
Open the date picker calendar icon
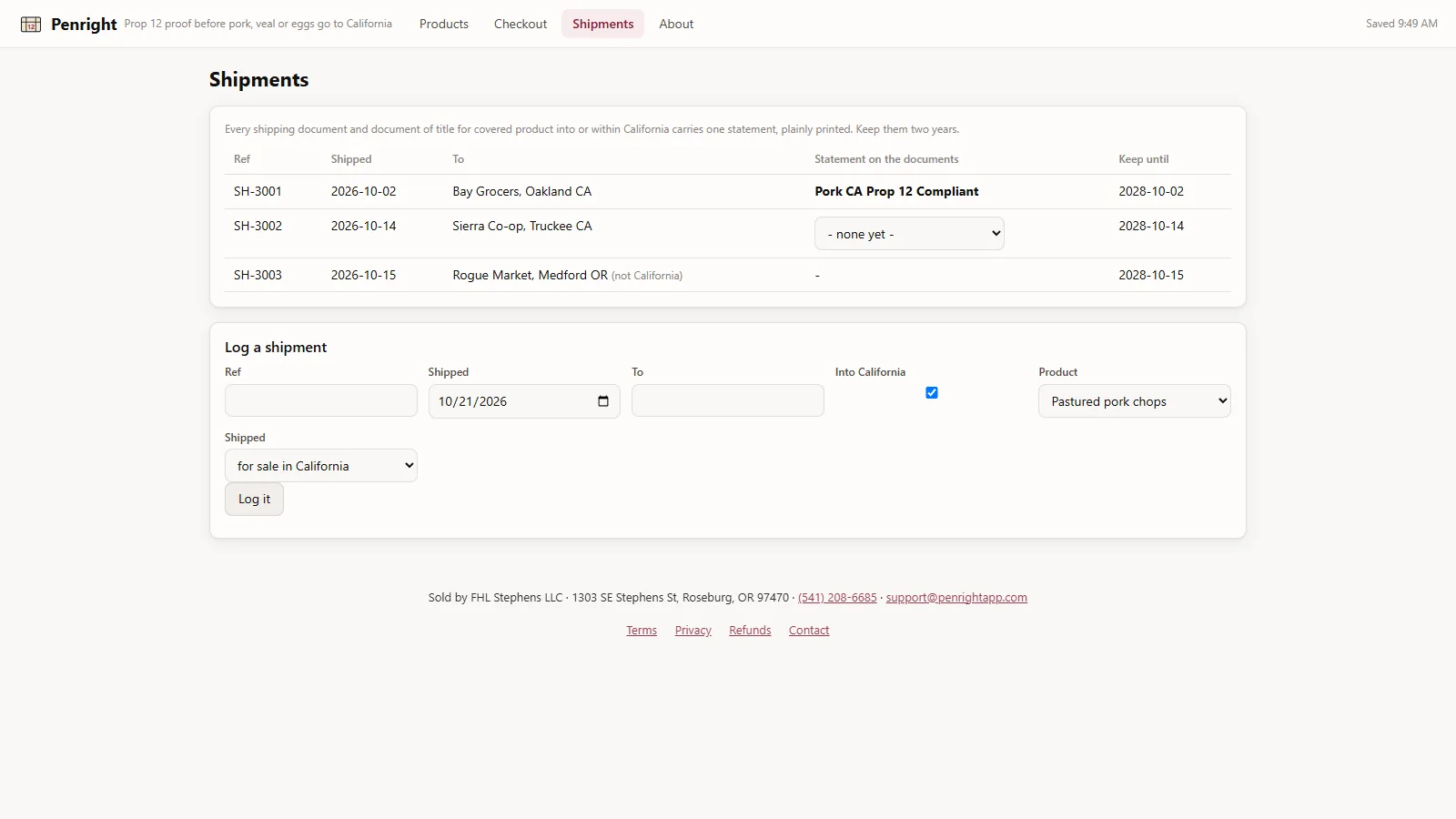(x=603, y=401)
